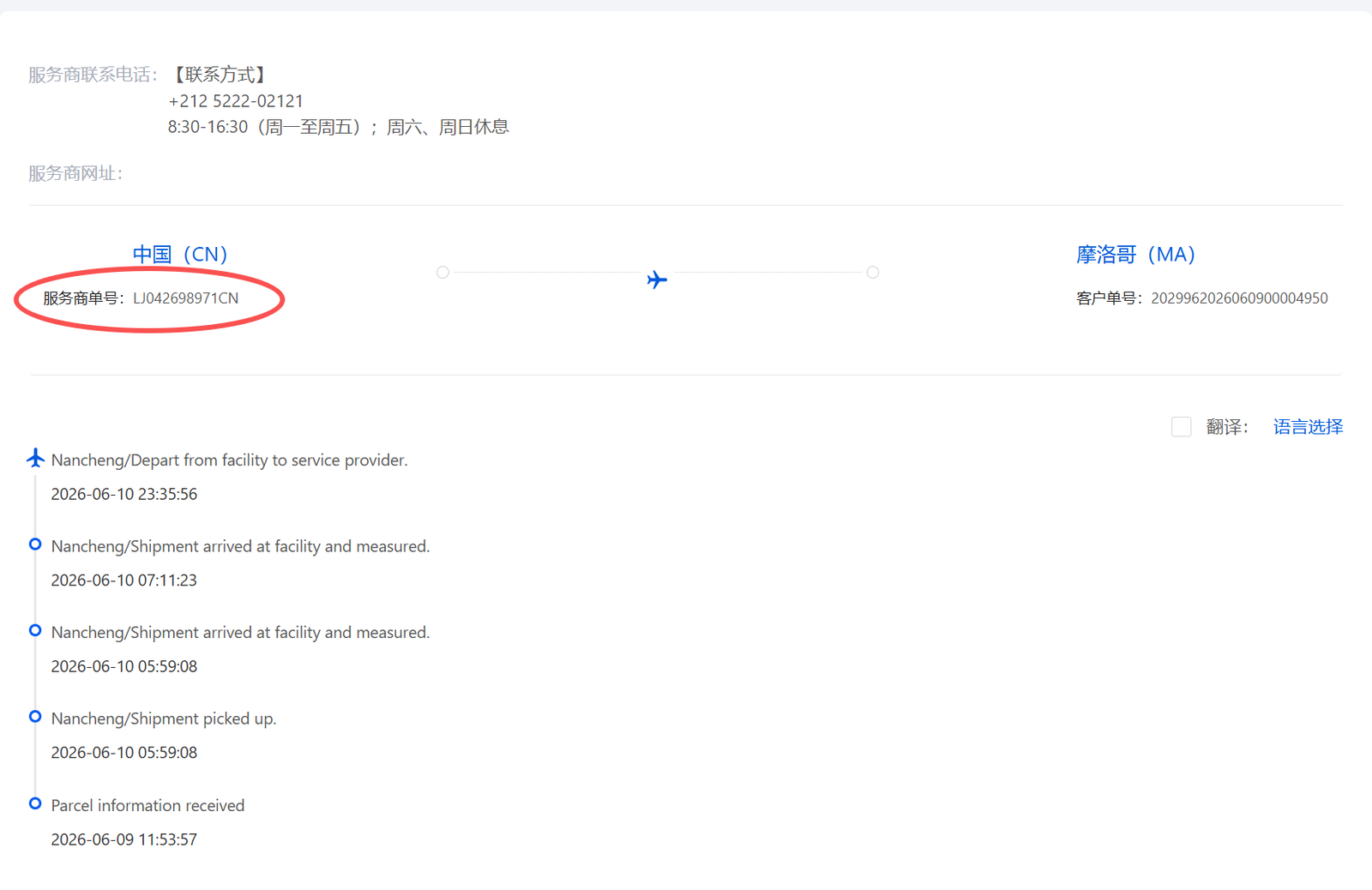Click 'Nancheng/Shipment picked up.' entry
This screenshot has height=890, width=1372.
click(x=164, y=719)
